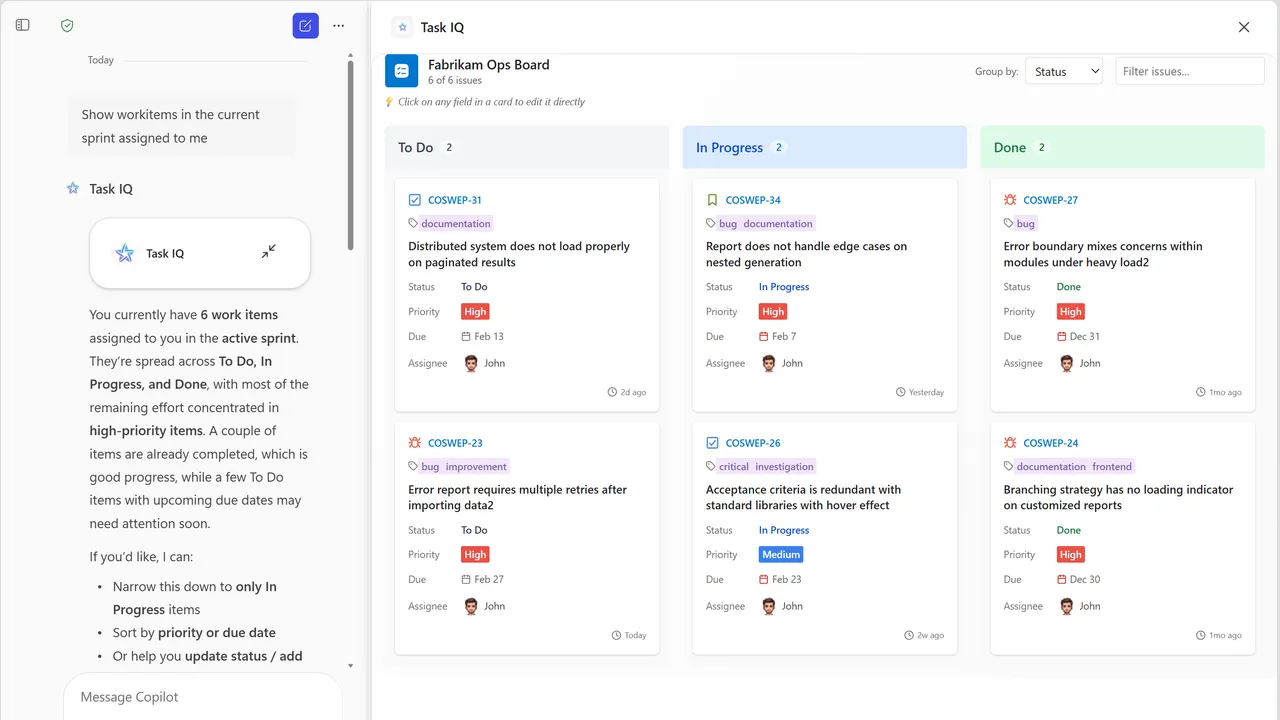The image size is (1280, 720).
Task: Open issue link COSWEP-26
Action: pyautogui.click(x=753, y=443)
